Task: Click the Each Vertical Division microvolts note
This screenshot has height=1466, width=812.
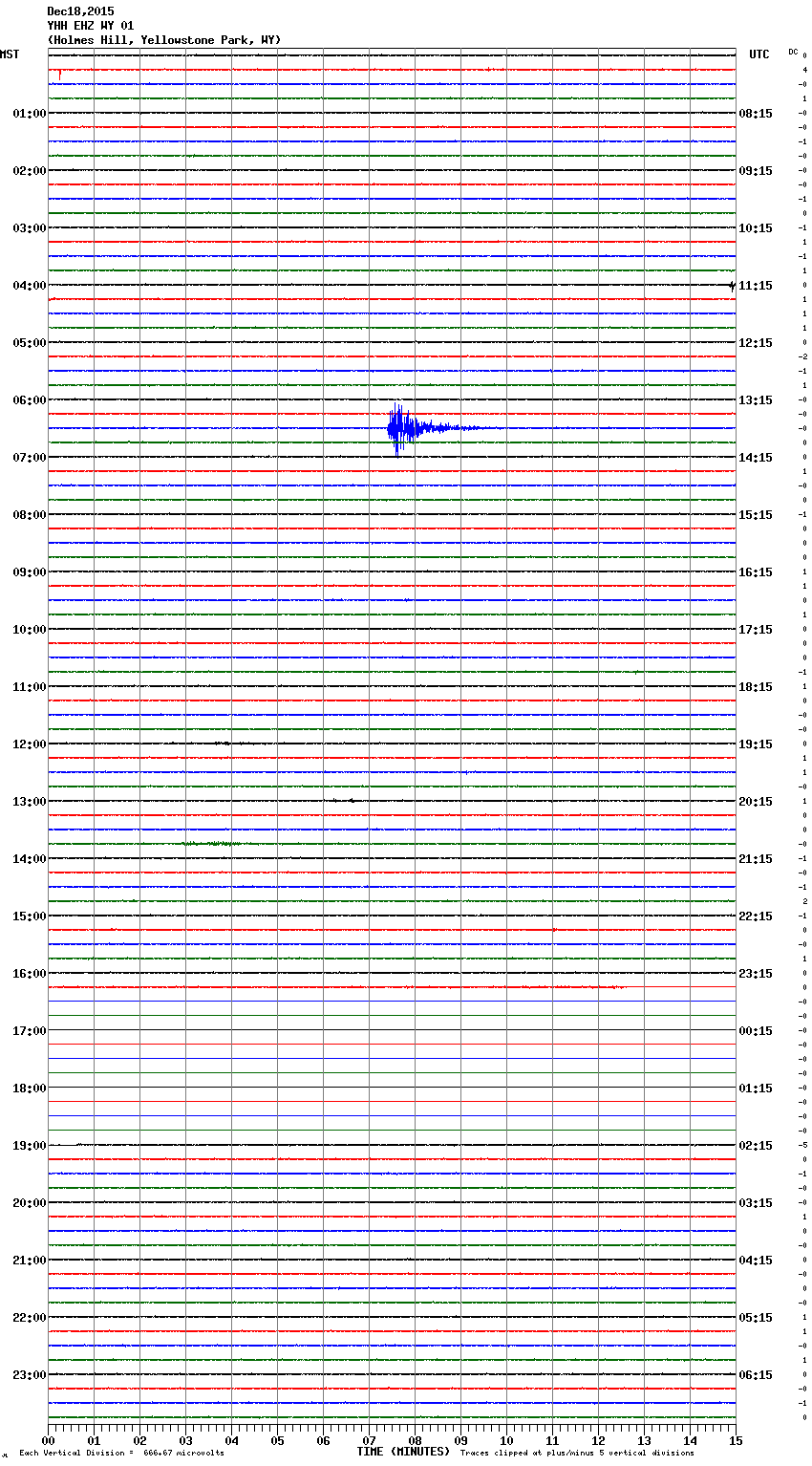Action: click(x=121, y=1453)
